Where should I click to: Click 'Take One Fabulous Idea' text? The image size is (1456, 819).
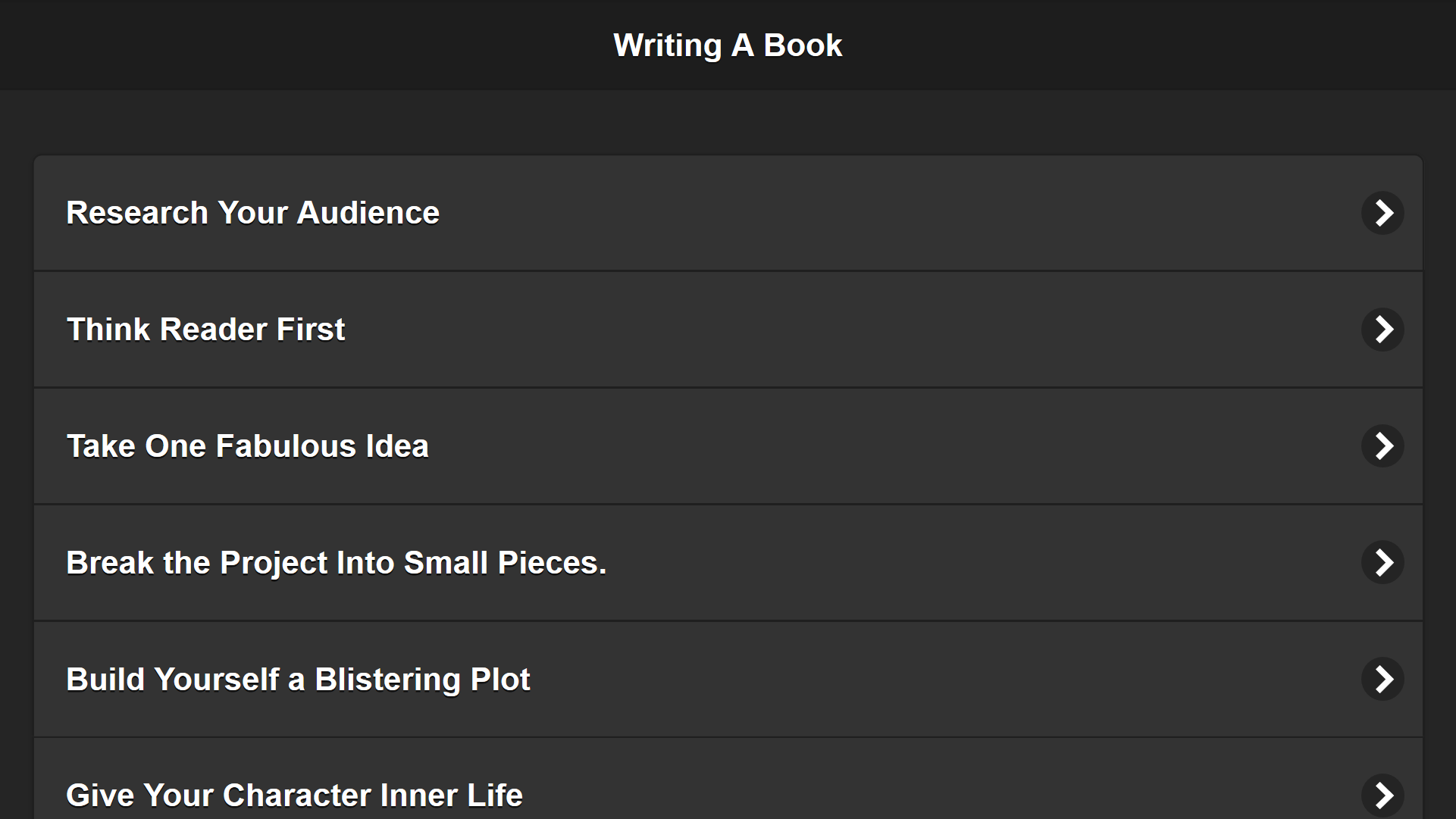(247, 446)
